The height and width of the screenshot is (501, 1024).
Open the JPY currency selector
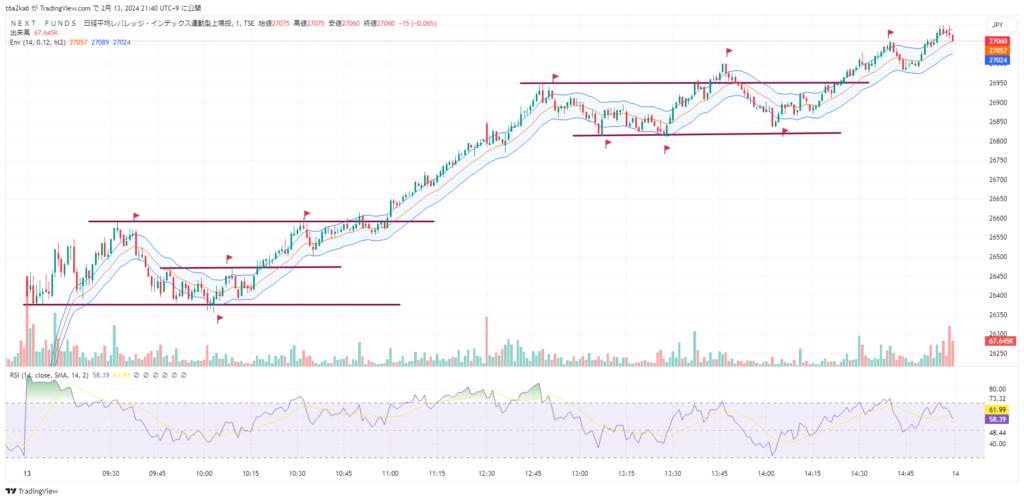pos(996,24)
